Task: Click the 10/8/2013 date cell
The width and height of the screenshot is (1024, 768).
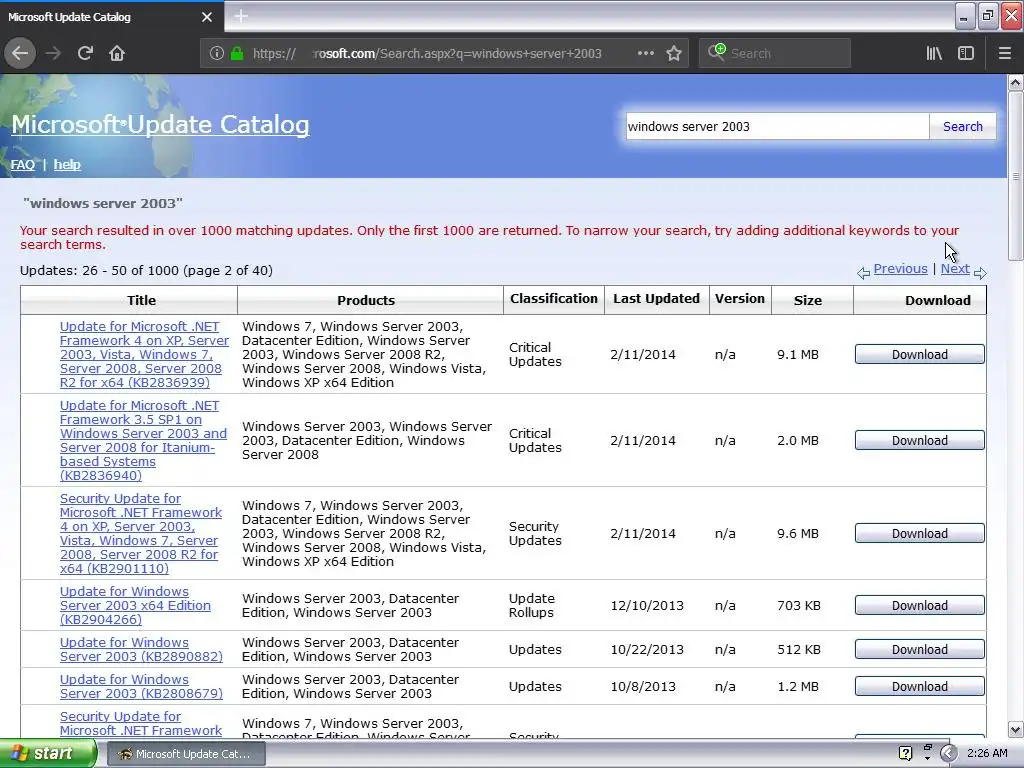Action: (643, 687)
